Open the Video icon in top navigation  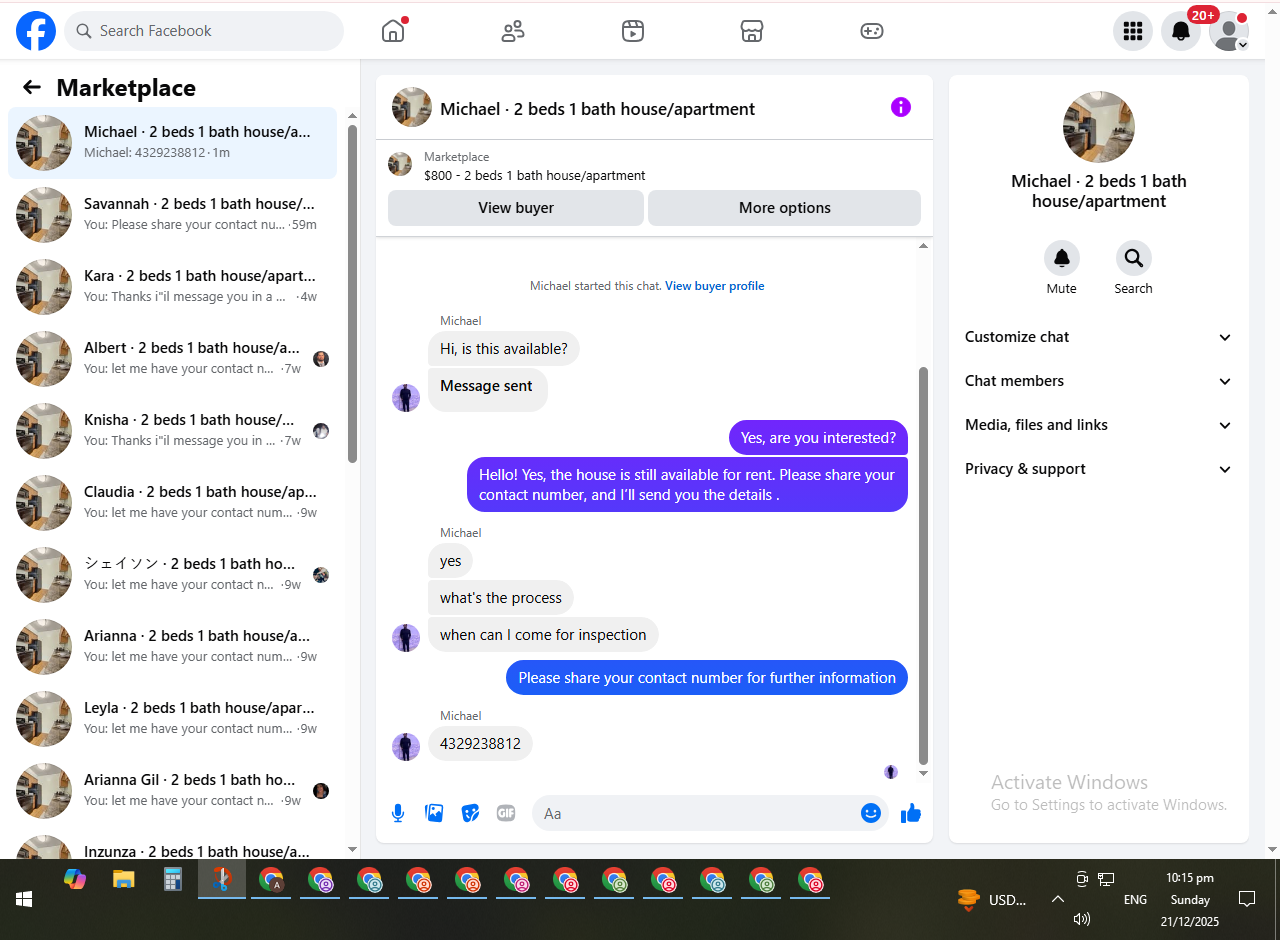point(632,31)
